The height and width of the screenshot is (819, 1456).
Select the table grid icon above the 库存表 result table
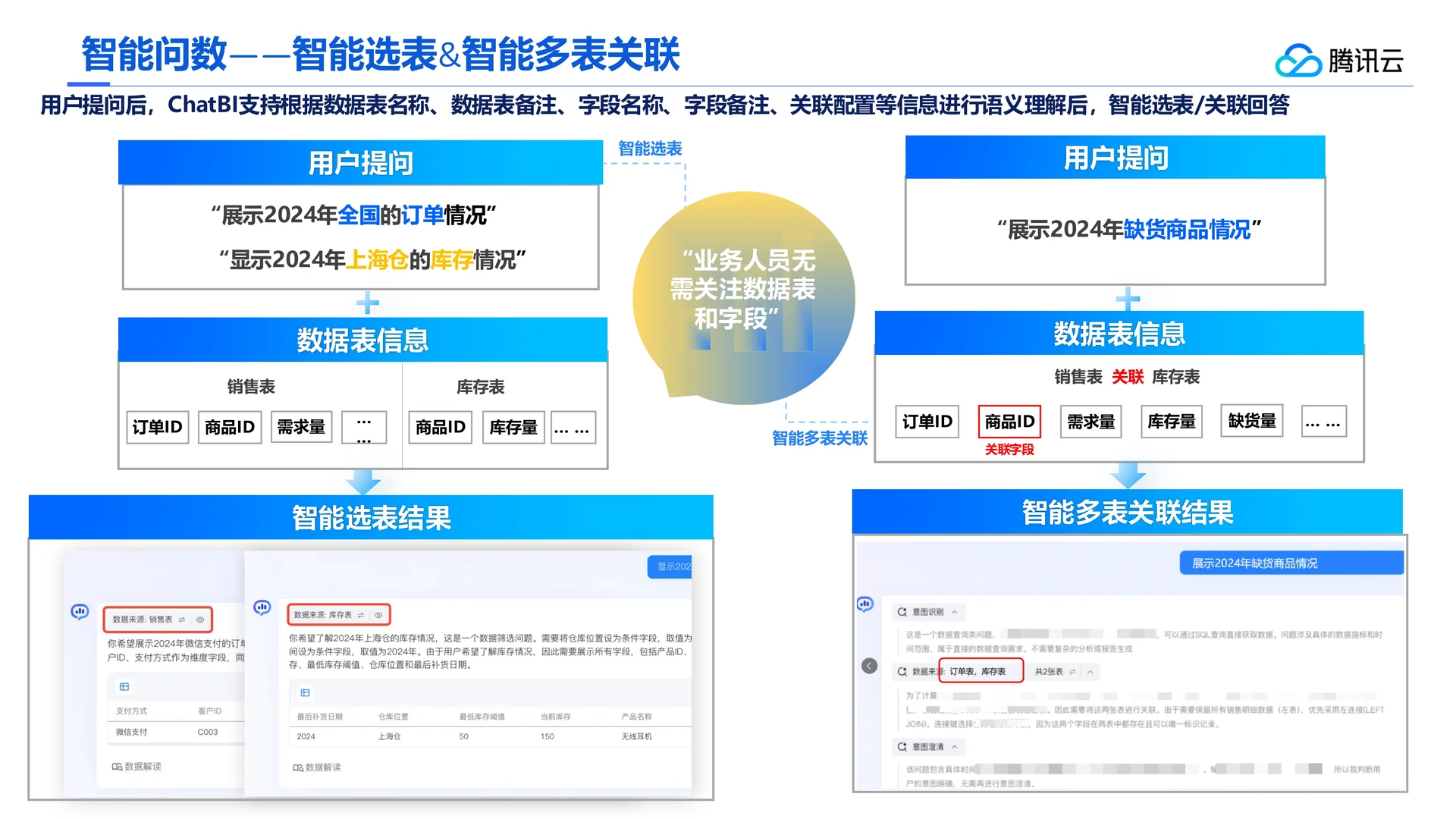pos(305,692)
